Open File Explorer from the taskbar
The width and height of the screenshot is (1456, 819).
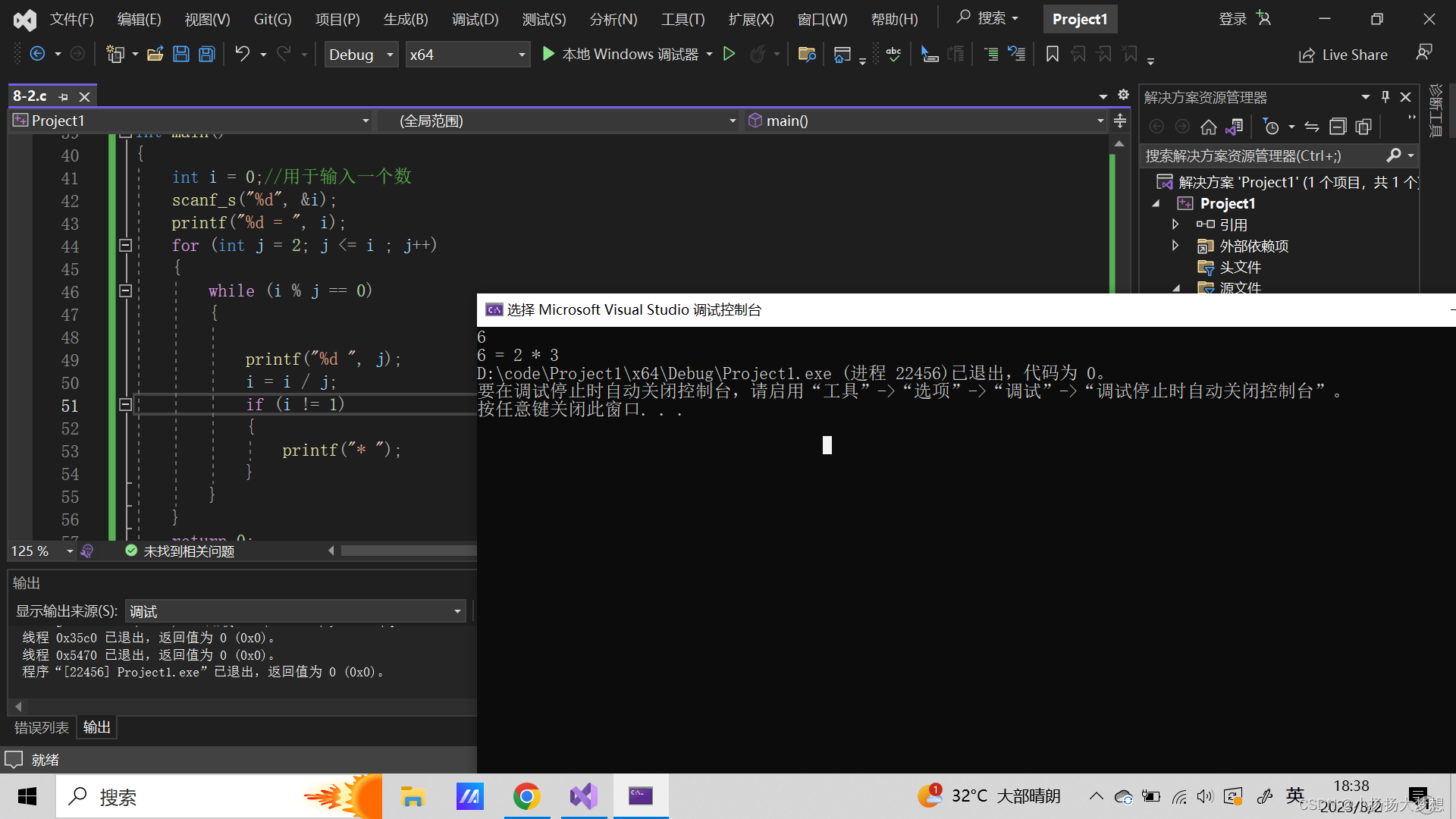pos(413,796)
